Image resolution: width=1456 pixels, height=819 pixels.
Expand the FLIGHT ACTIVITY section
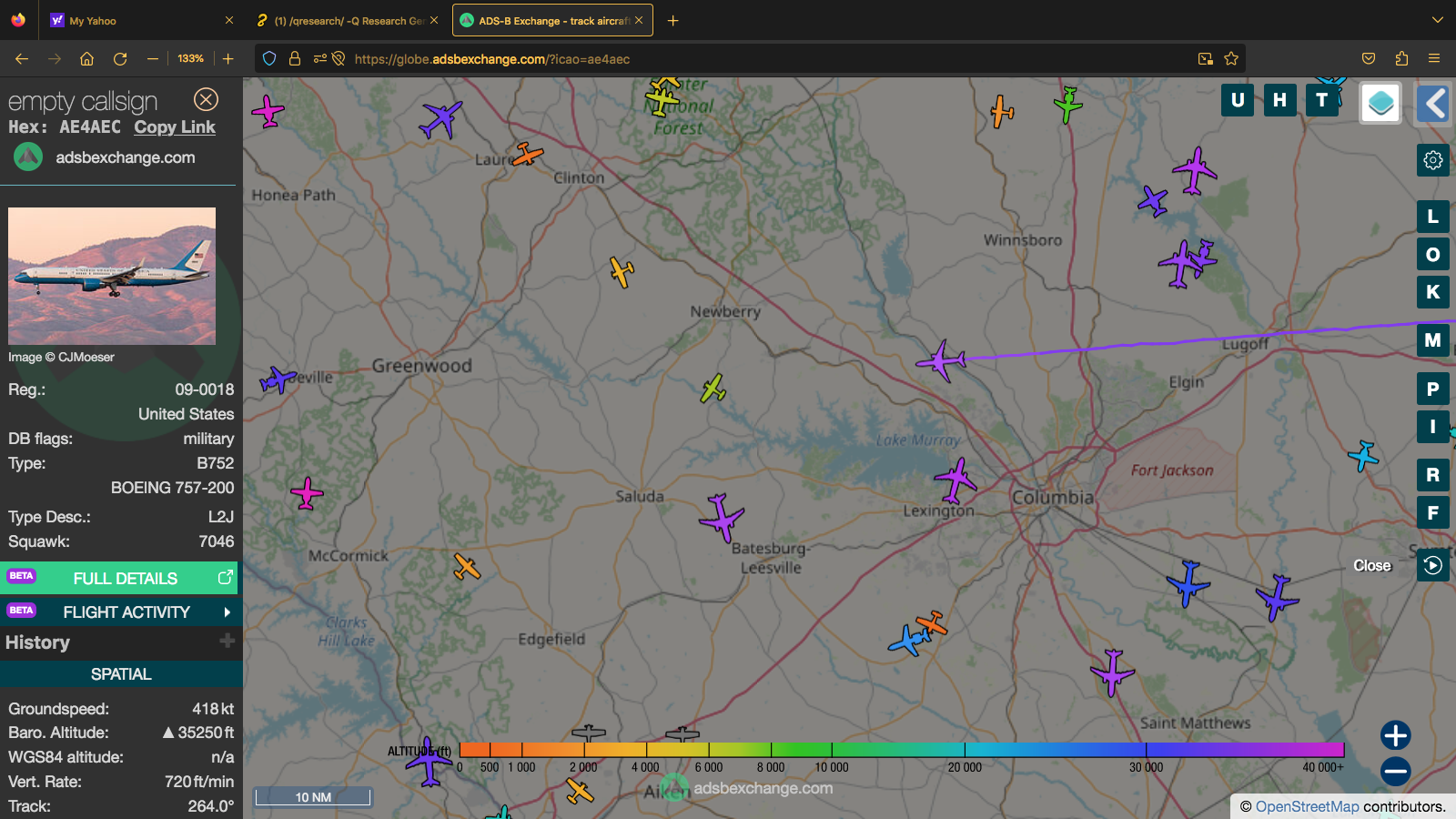pos(119,612)
